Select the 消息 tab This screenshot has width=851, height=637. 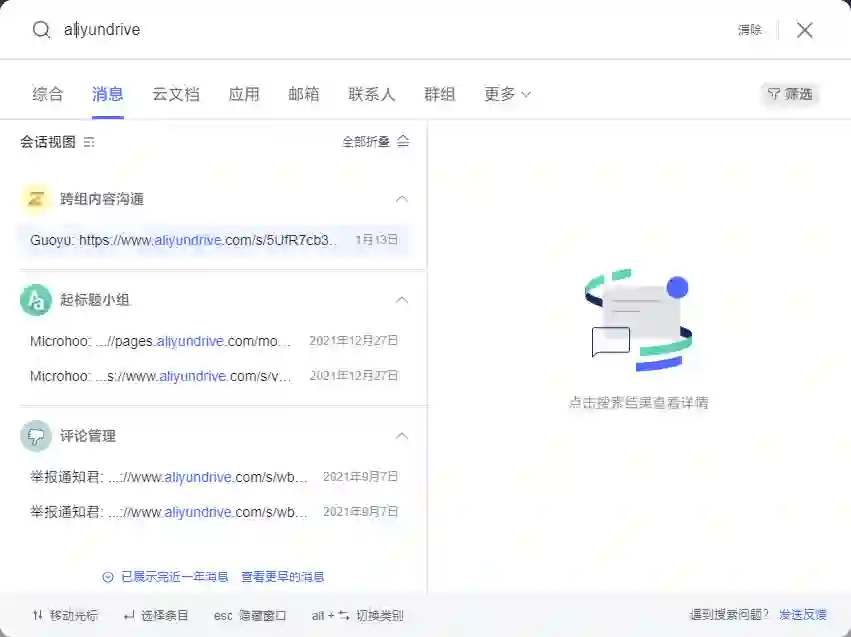tap(107, 94)
